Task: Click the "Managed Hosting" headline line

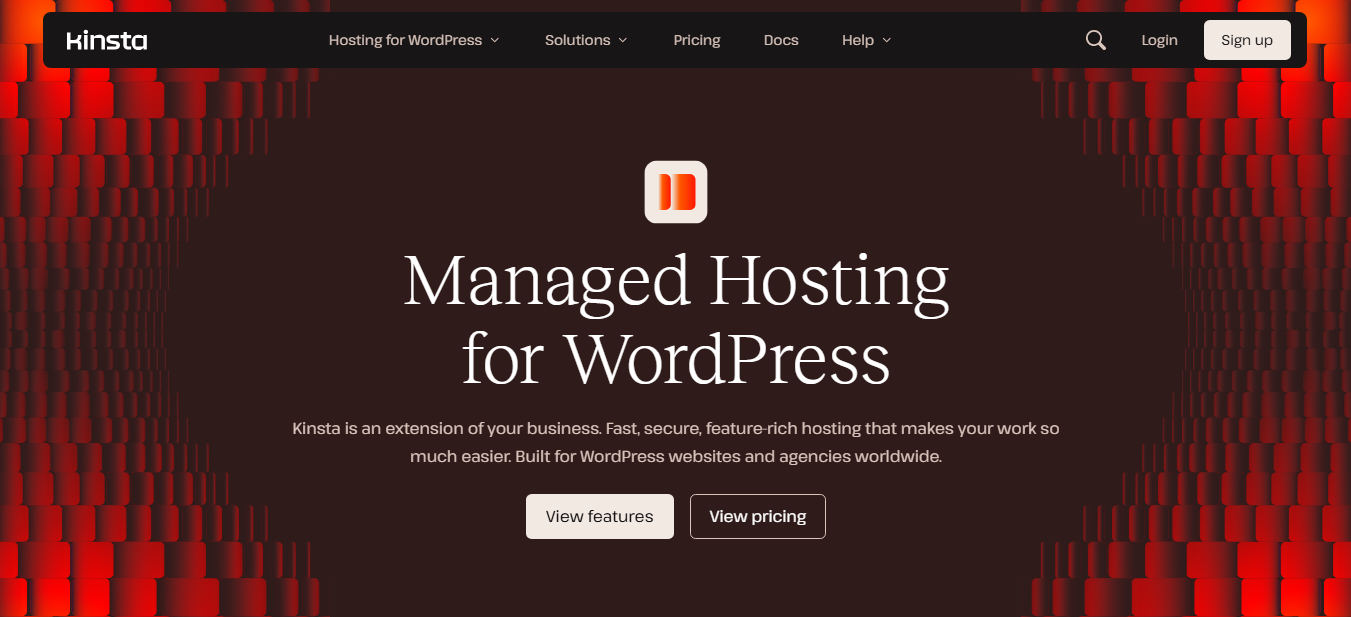Action: 676,281
